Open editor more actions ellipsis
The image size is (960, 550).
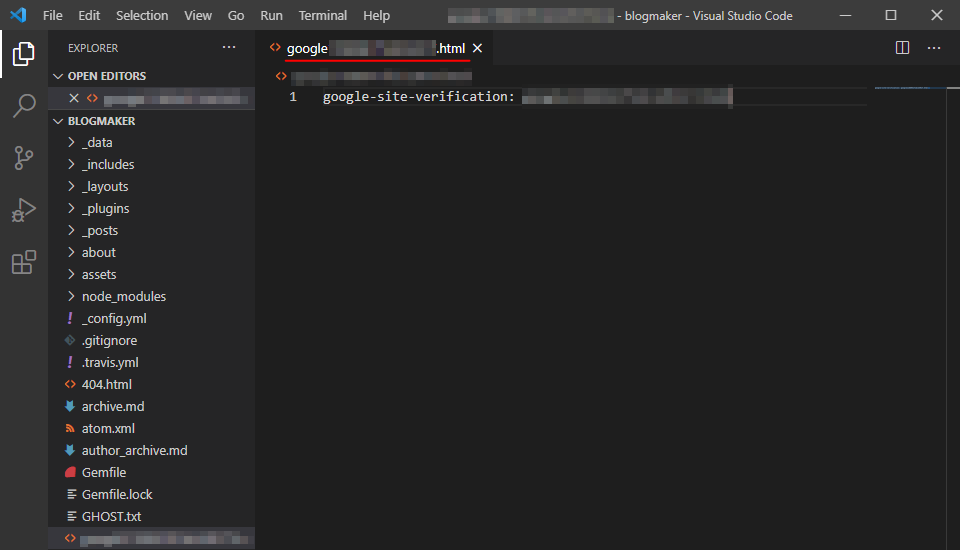coord(934,48)
